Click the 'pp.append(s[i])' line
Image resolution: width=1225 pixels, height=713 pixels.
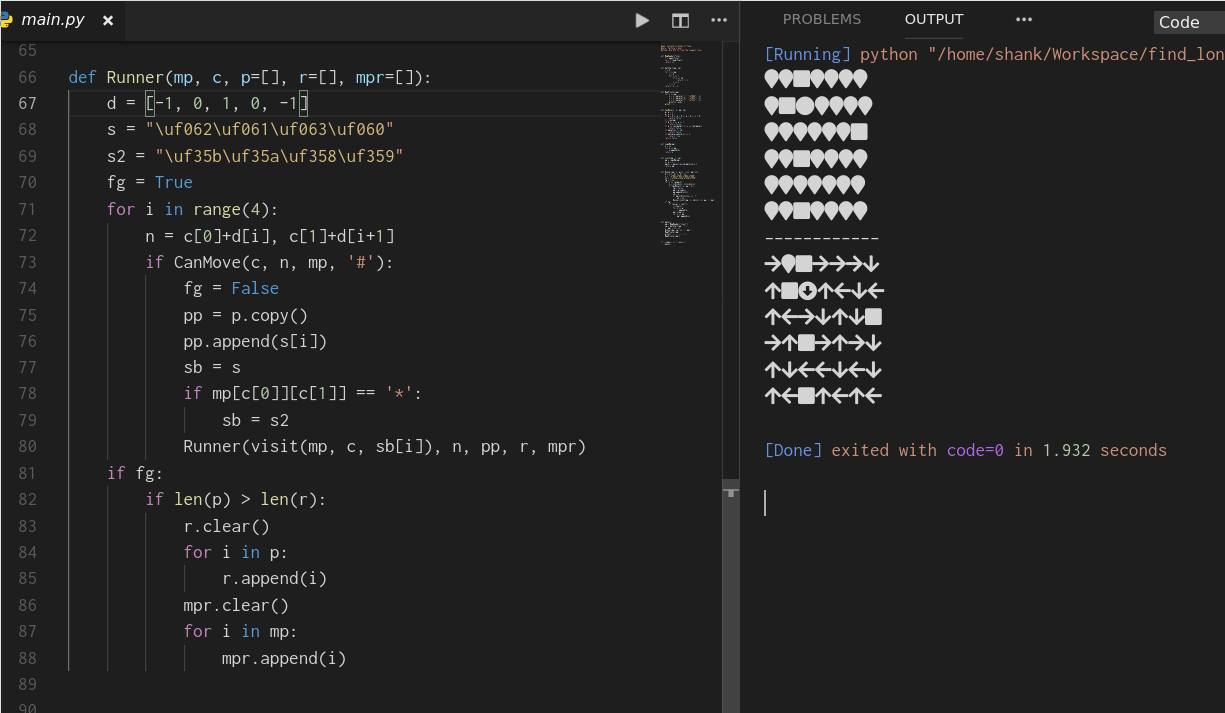point(255,341)
